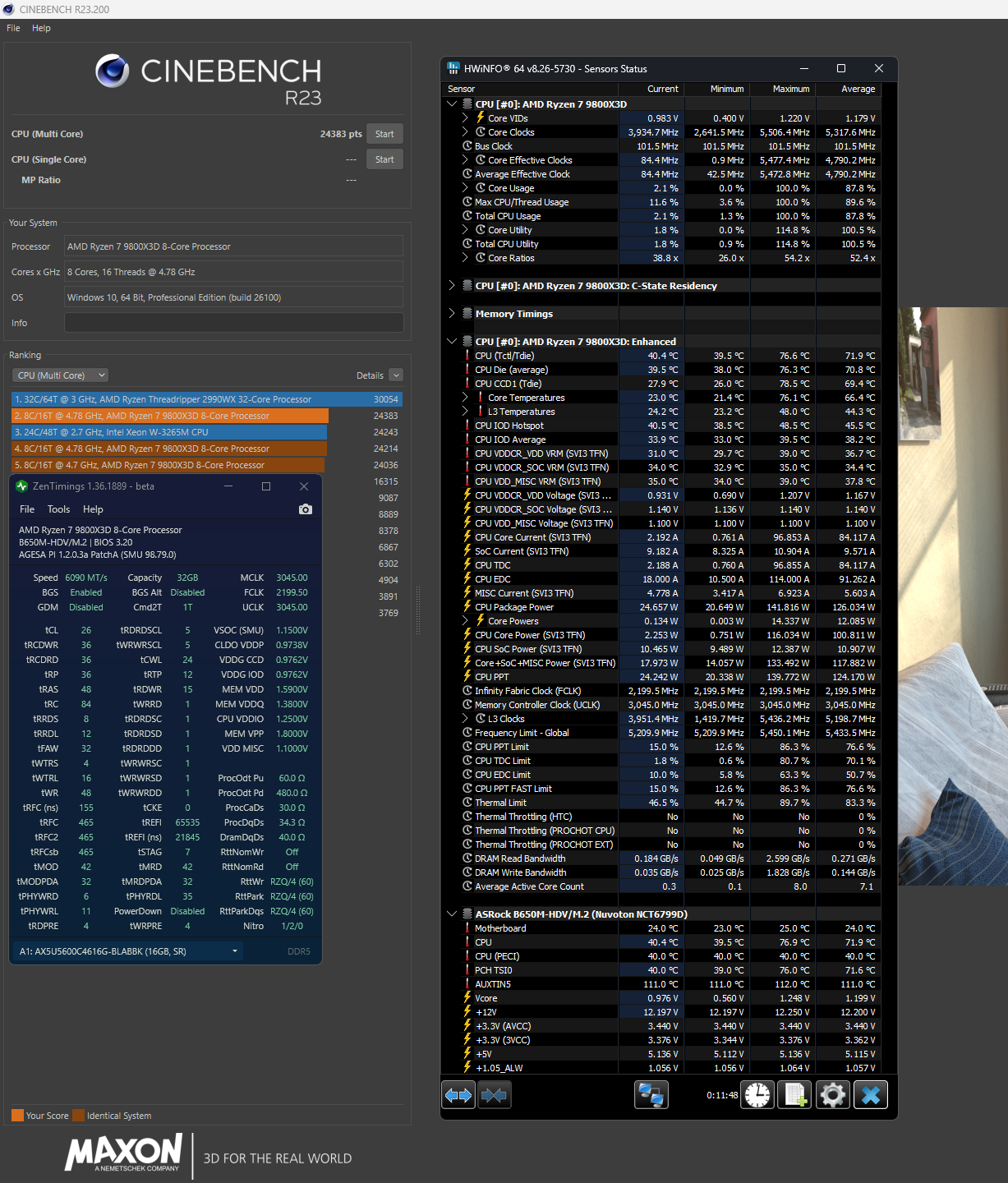Image resolution: width=1008 pixels, height=1183 pixels.
Task: Reset HWiNFO sensor clock icon
Action: pyautogui.click(x=757, y=1095)
